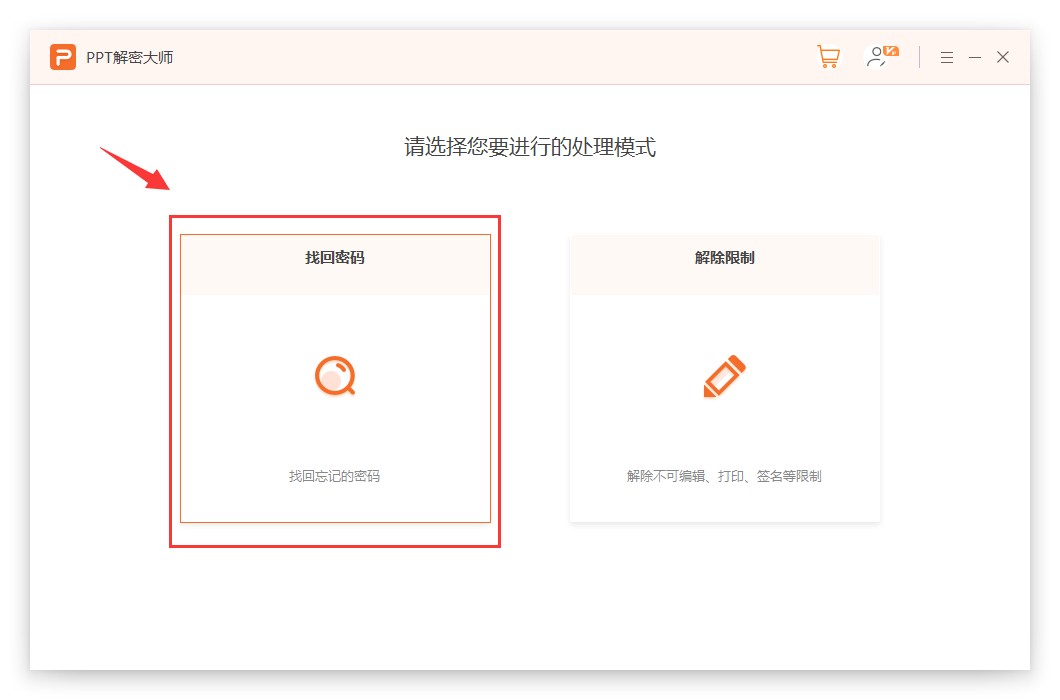The height and width of the screenshot is (700, 1060).
Task: Open the user account VIP icon
Action: point(882,57)
